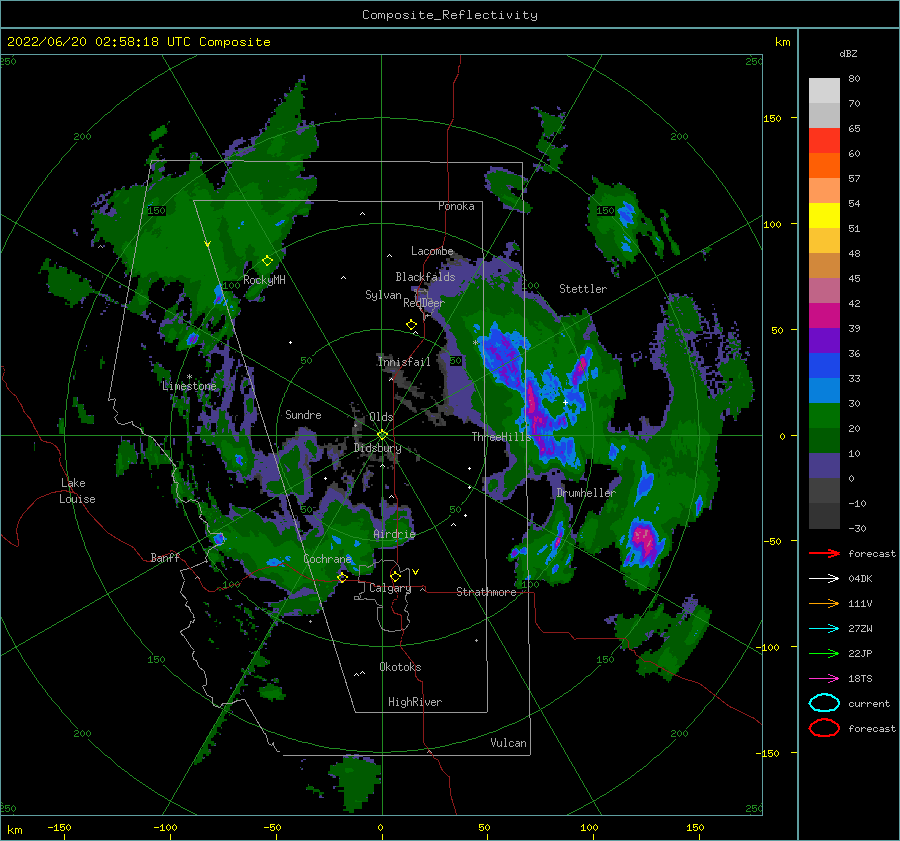The width and height of the screenshot is (900, 841).
Task: Click the HighRiver label
Action: (415, 702)
